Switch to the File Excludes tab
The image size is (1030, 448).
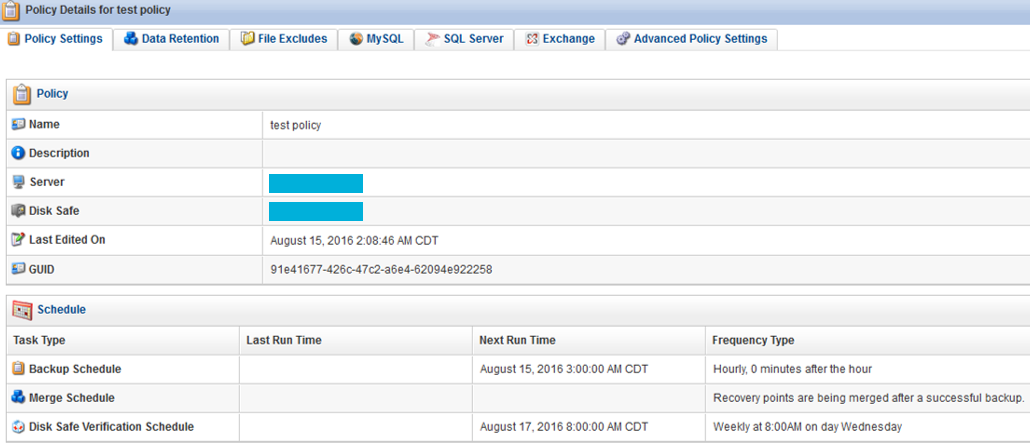tap(284, 39)
